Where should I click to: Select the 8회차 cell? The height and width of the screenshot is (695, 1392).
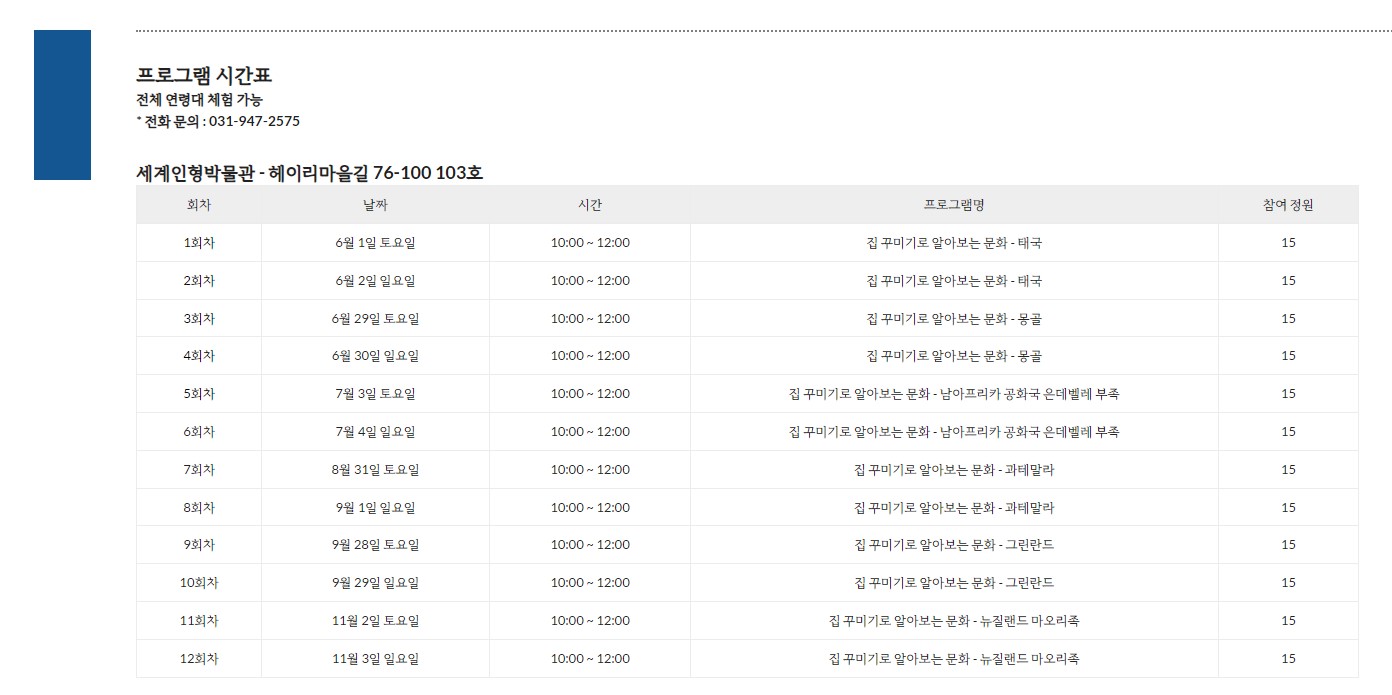(199, 508)
